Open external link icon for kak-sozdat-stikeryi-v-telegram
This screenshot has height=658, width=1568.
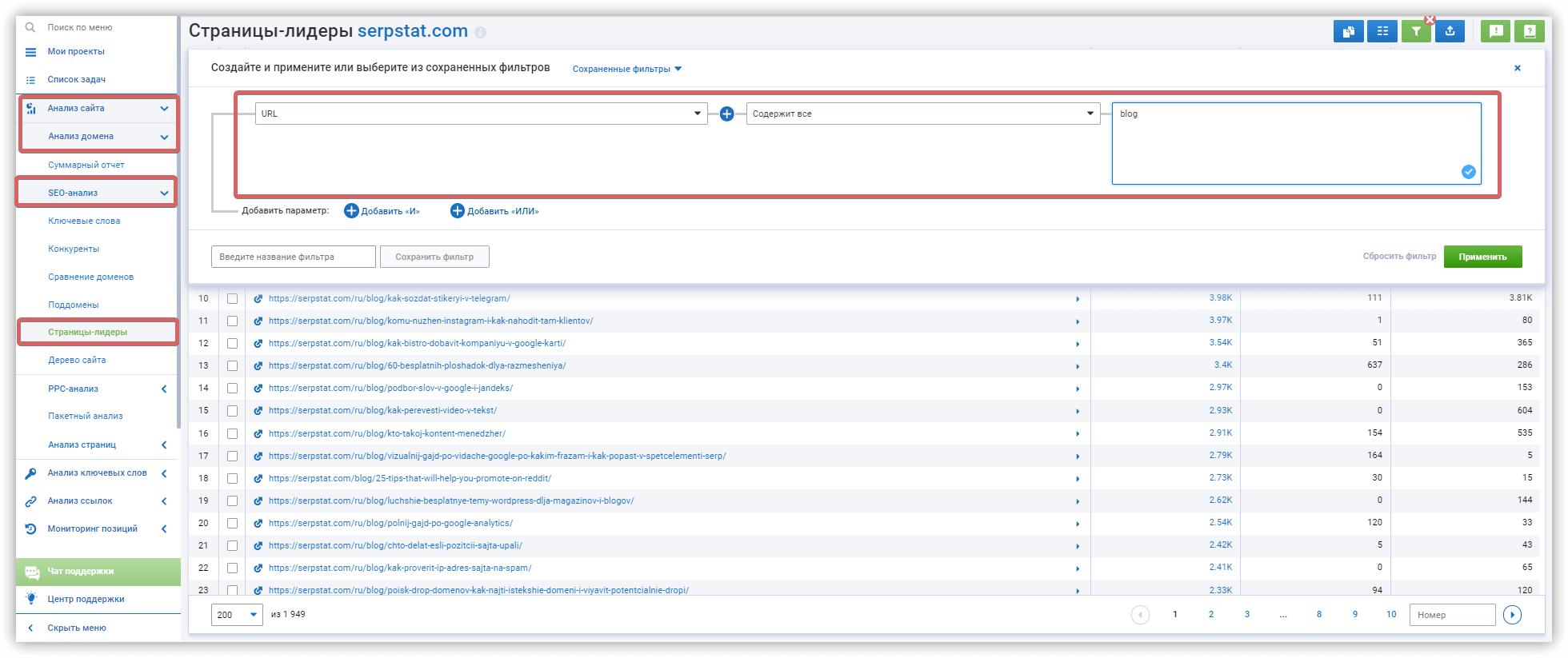258,299
